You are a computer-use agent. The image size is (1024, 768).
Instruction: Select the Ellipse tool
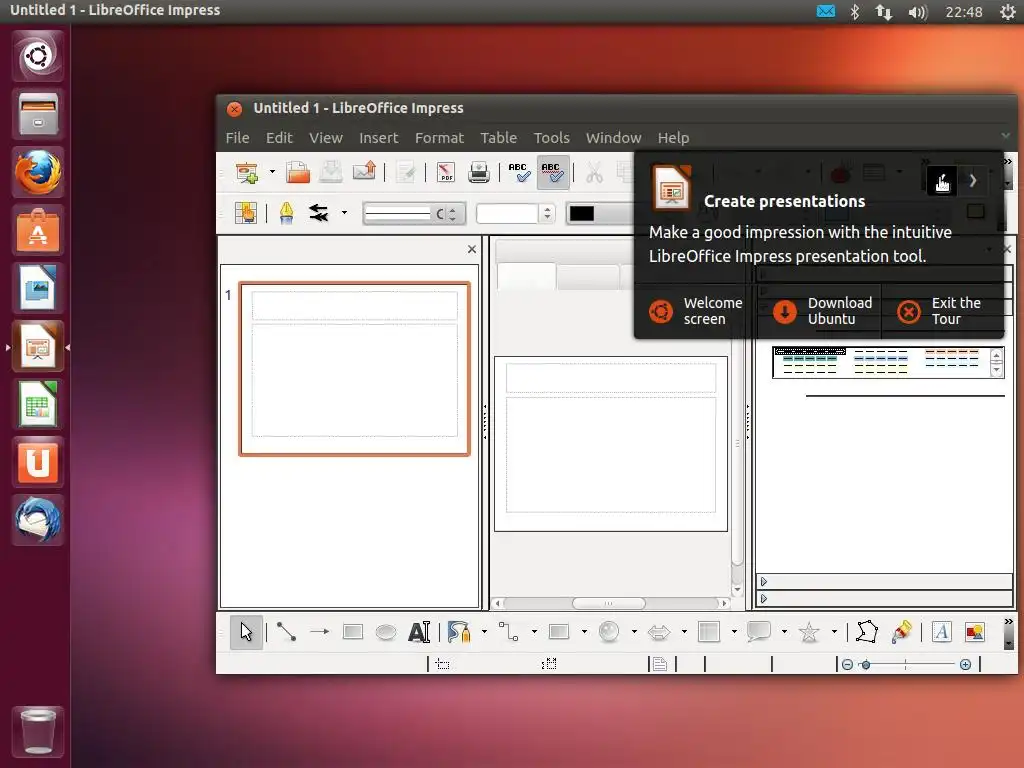click(386, 632)
